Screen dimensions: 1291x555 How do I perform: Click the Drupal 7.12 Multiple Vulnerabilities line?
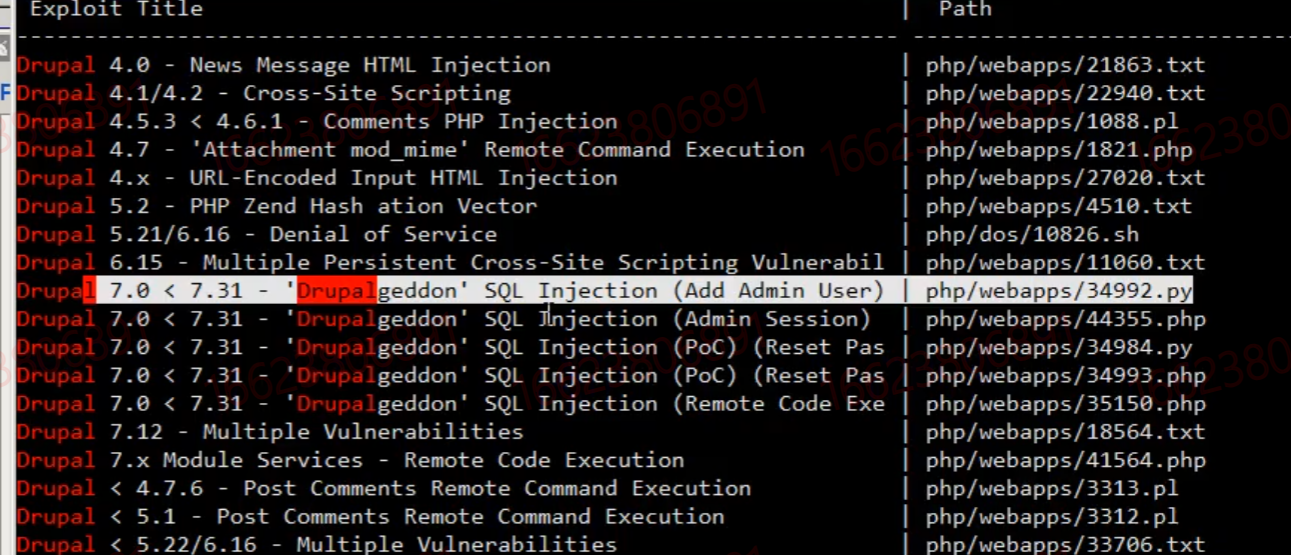(x=270, y=432)
